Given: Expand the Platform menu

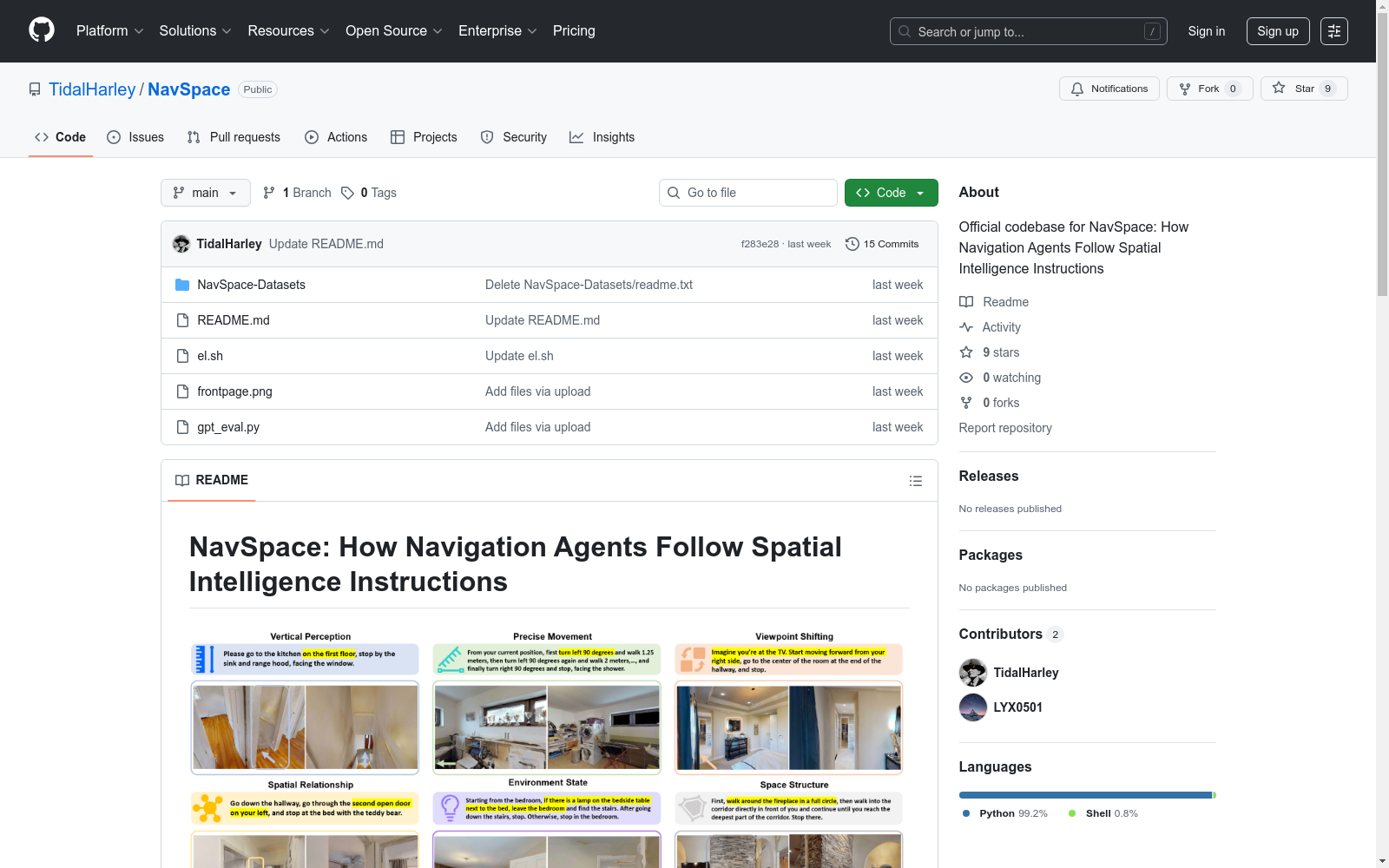Looking at the screenshot, I should tap(110, 31).
